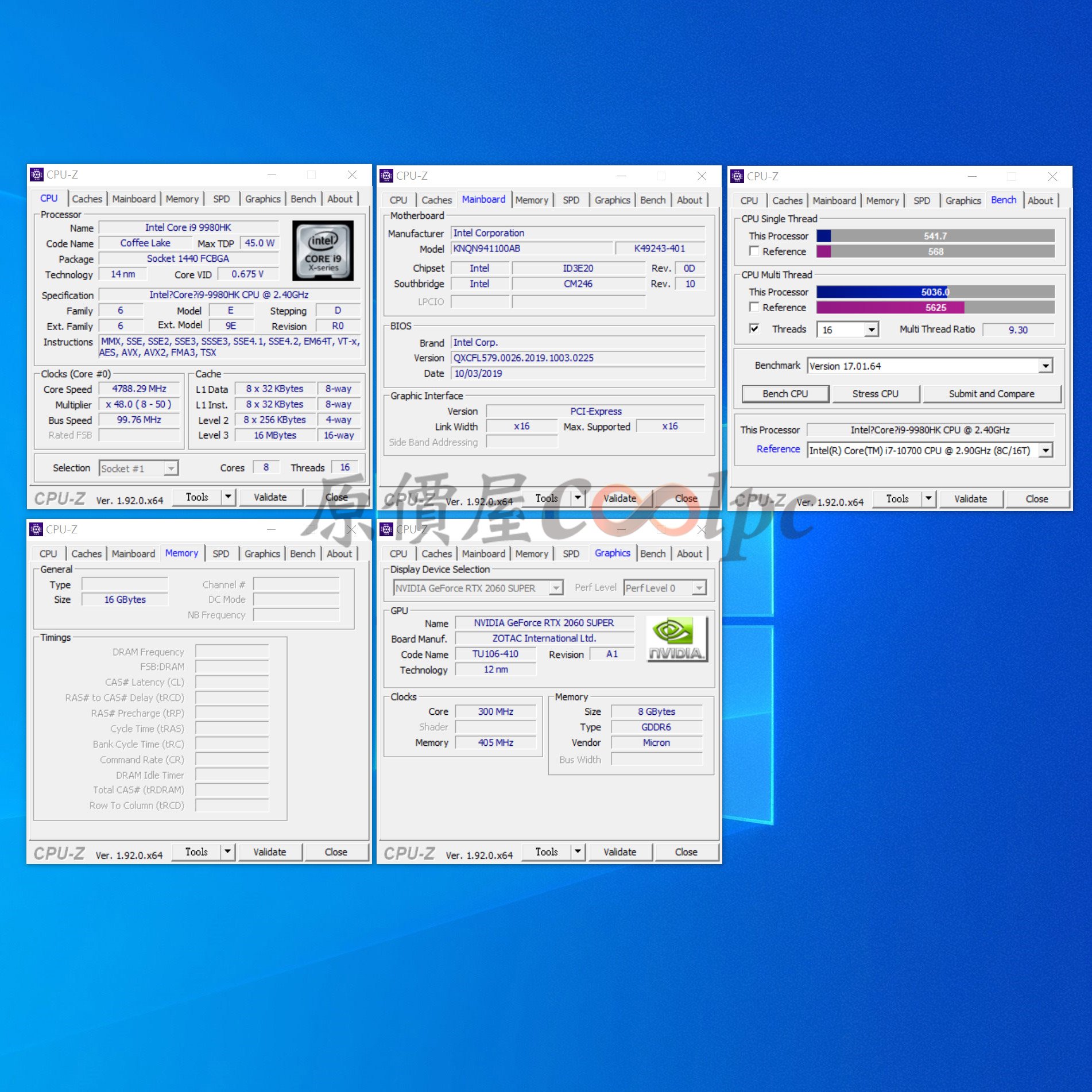Switch to Bench tab in Graphics window
This screenshot has width=1092, height=1092.
(x=653, y=553)
